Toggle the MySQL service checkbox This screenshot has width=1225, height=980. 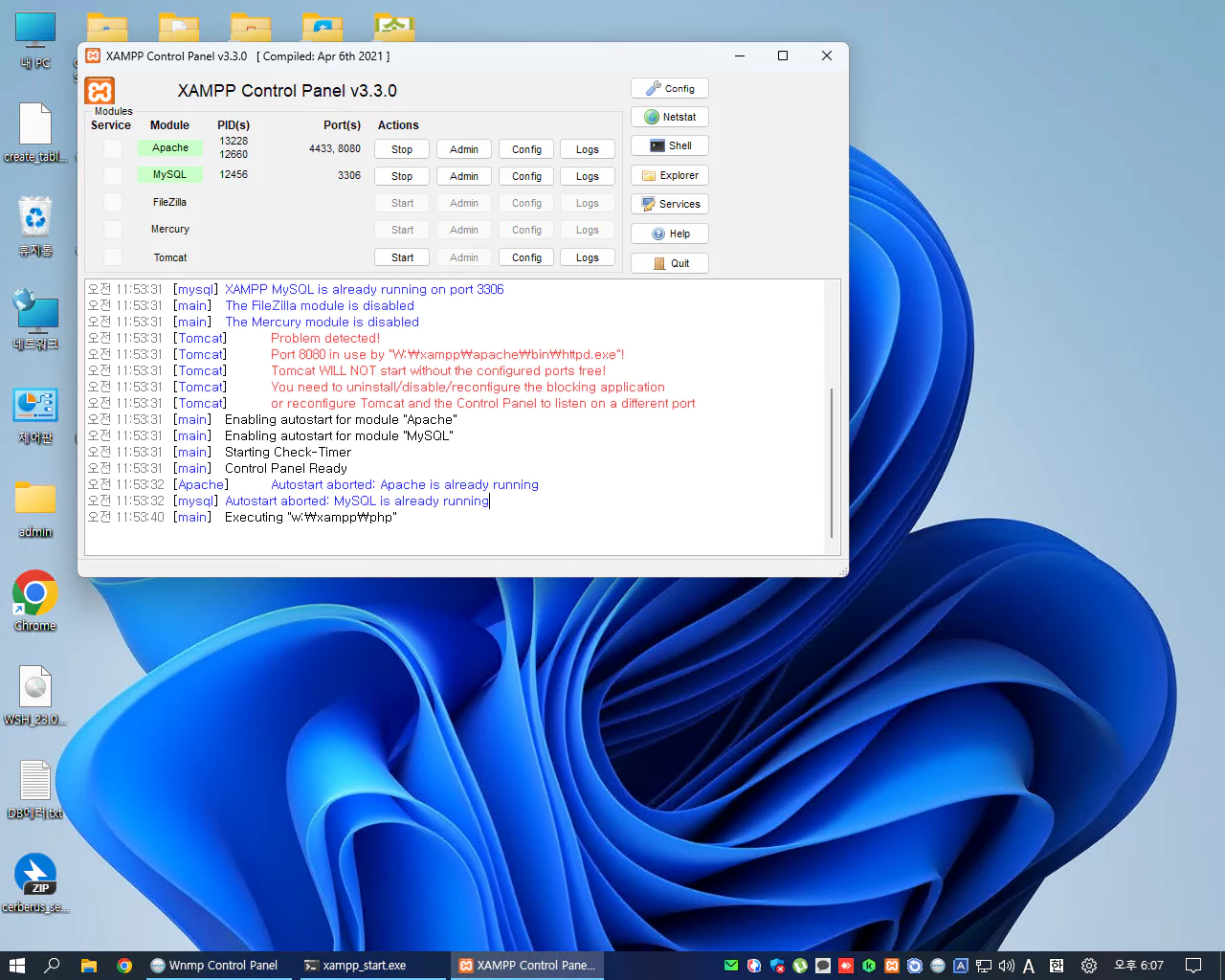pyautogui.click(x=113, y=175)
